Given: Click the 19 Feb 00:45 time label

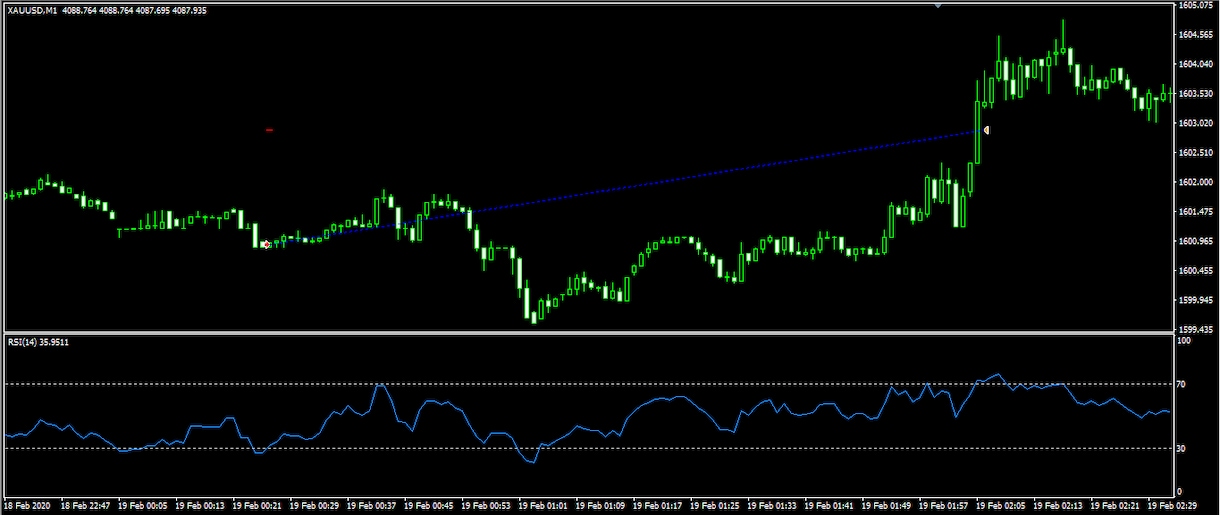Looking at the screenshot, I should pyautogui.click(x=430, y=505).
